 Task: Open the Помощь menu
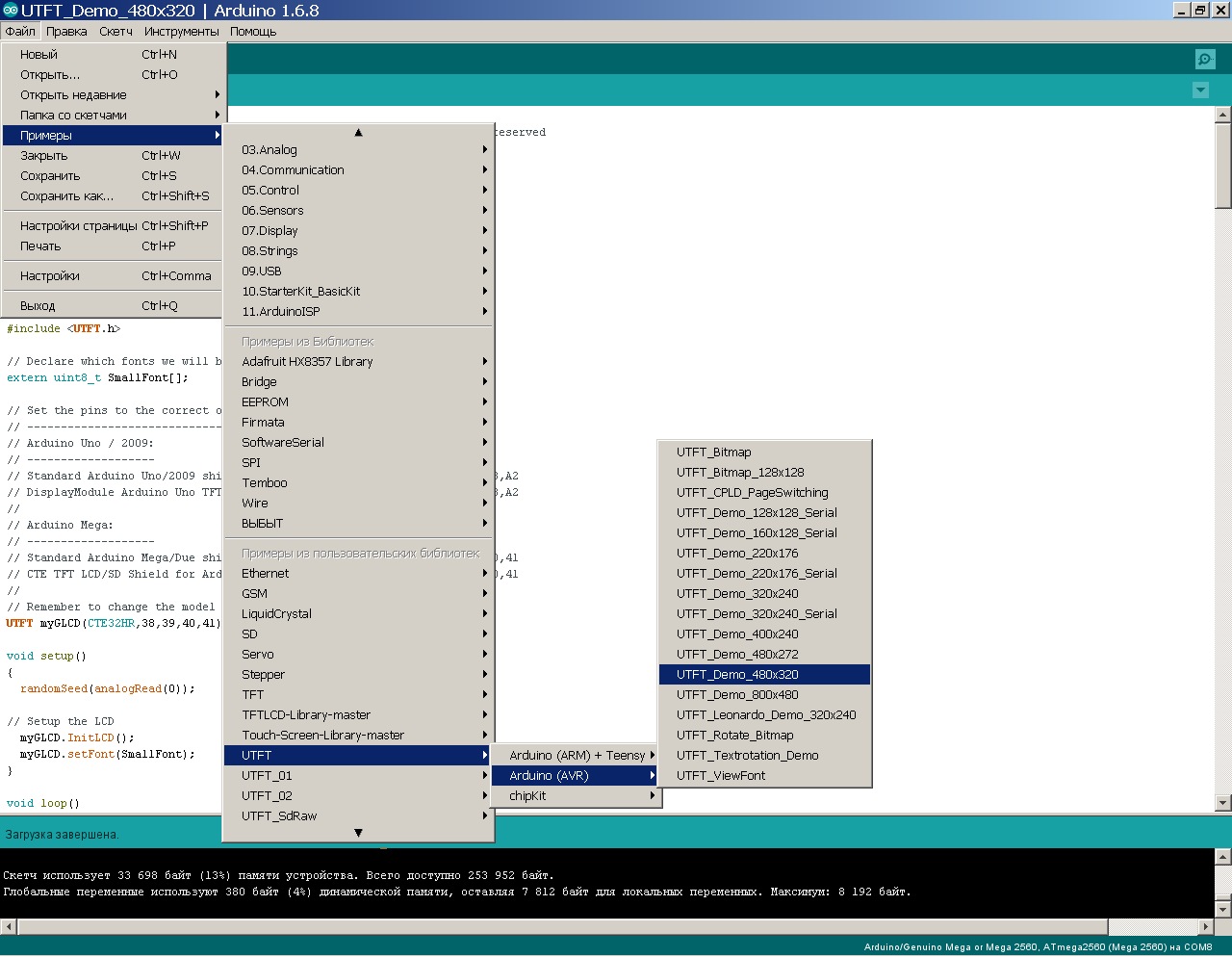[253, 32]
